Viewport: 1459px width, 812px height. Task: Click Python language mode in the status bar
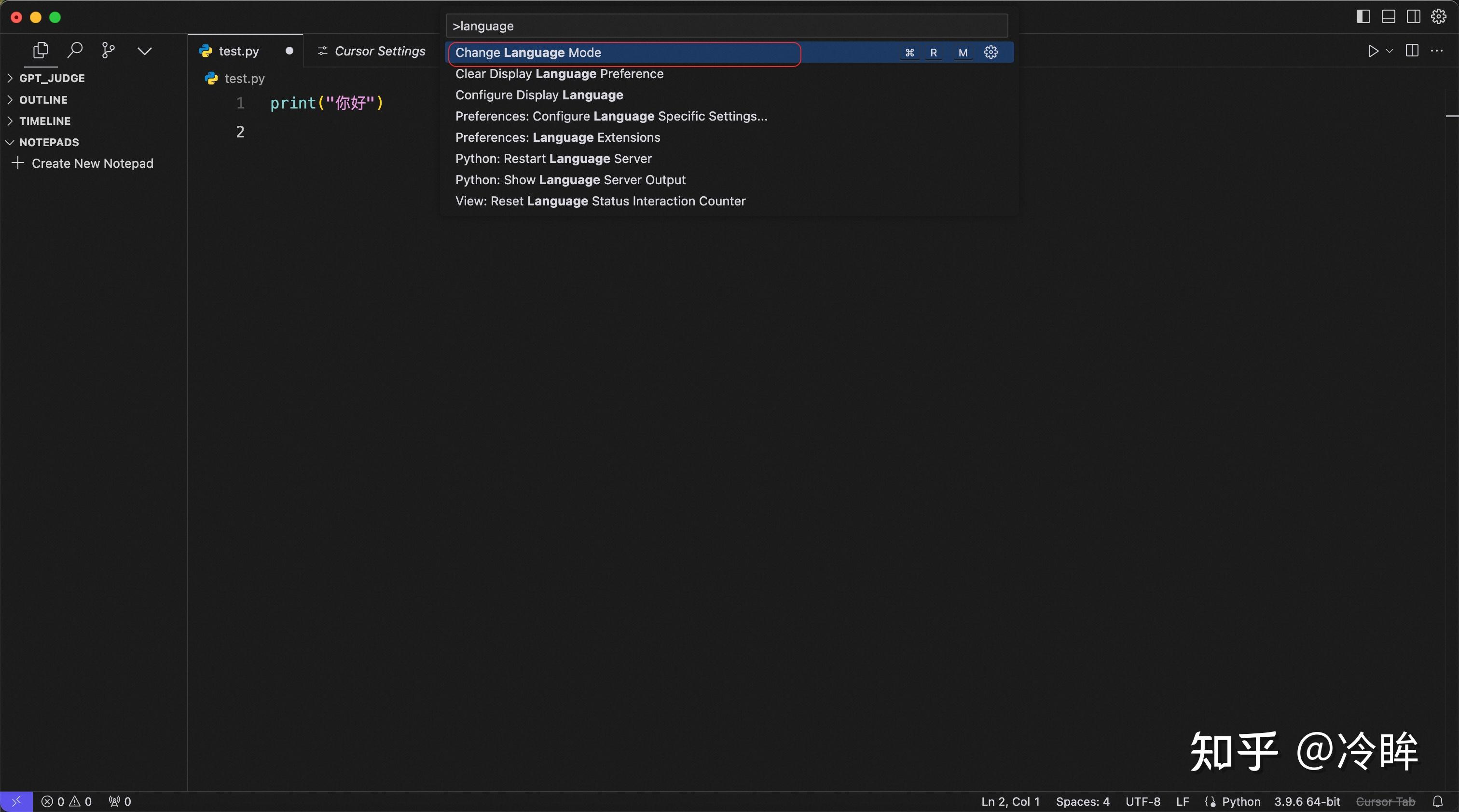pyautogui.click(x=1240, y=801)
